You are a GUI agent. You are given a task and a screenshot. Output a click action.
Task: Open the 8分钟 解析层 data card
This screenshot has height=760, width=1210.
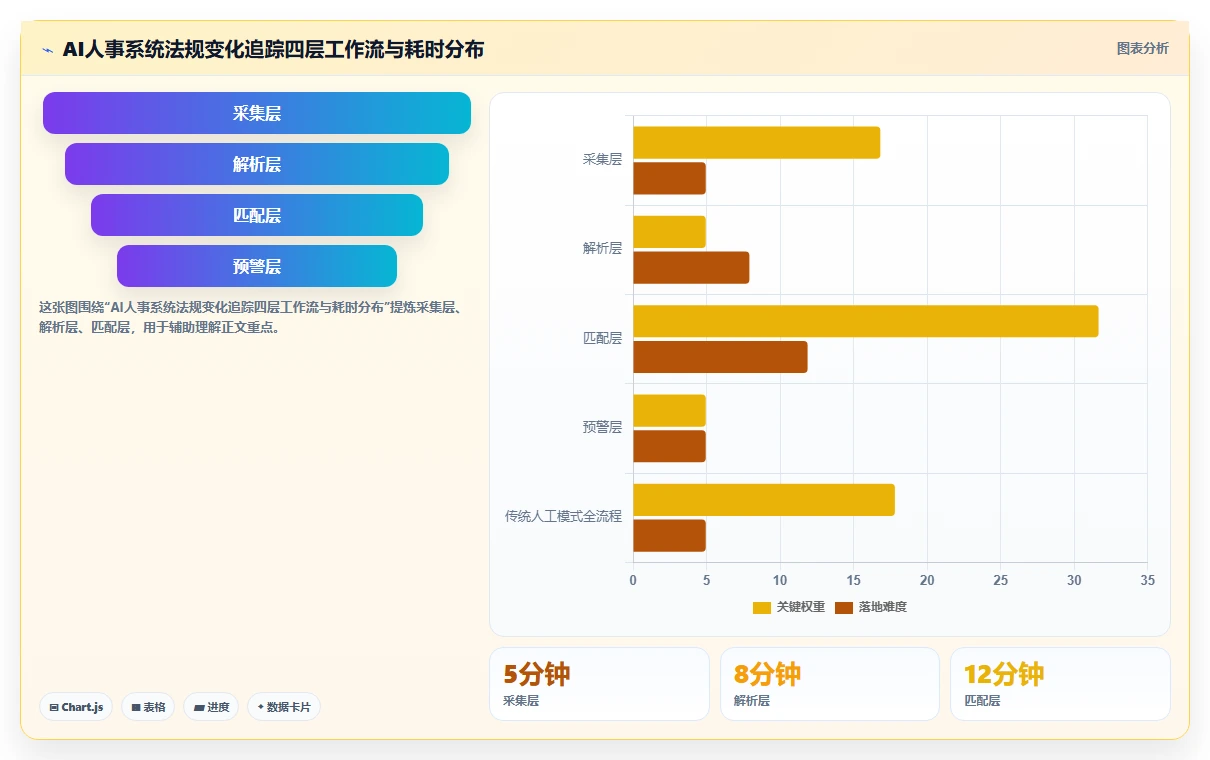click(x=830, y=684)
